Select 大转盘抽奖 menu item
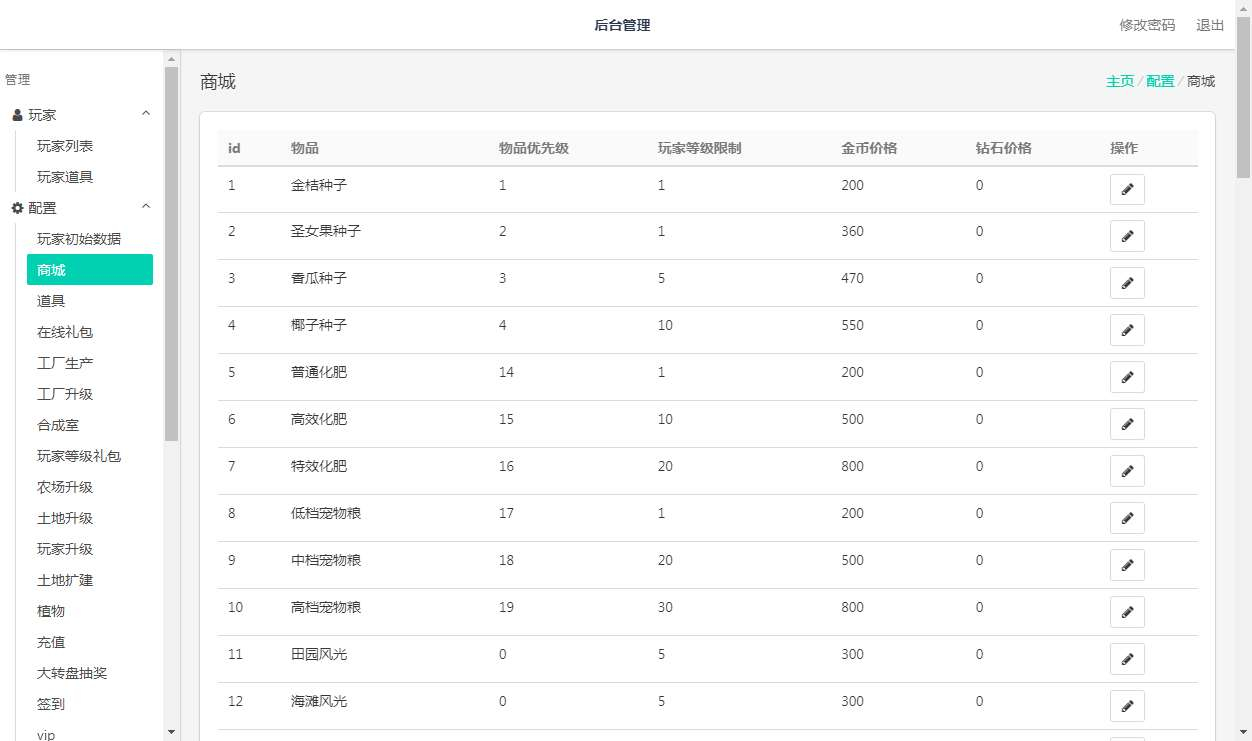 click(x=72, y=673)
